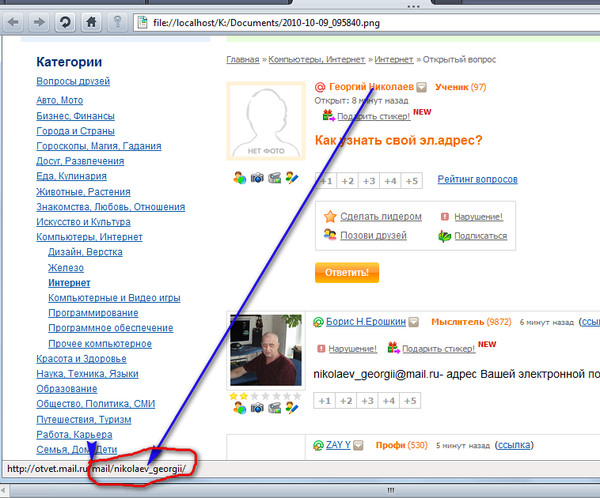The width and height of the screenshot is (600, 498).
Task: Click the friends icon beside Позови друзей
Action: [x=330, y=234]
